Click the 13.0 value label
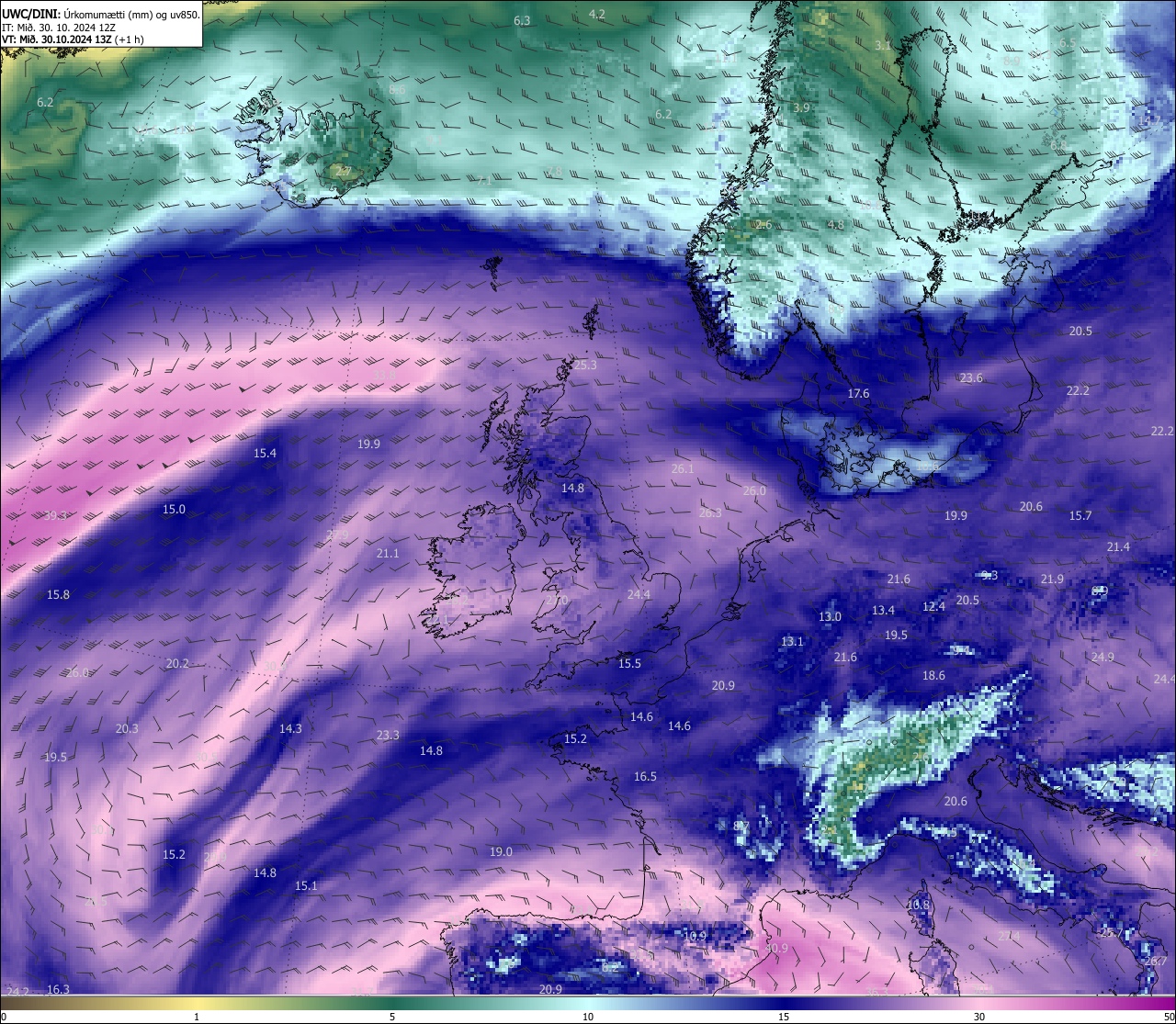This screenshot has width=1176, height=1024. (x=830, y=616)
